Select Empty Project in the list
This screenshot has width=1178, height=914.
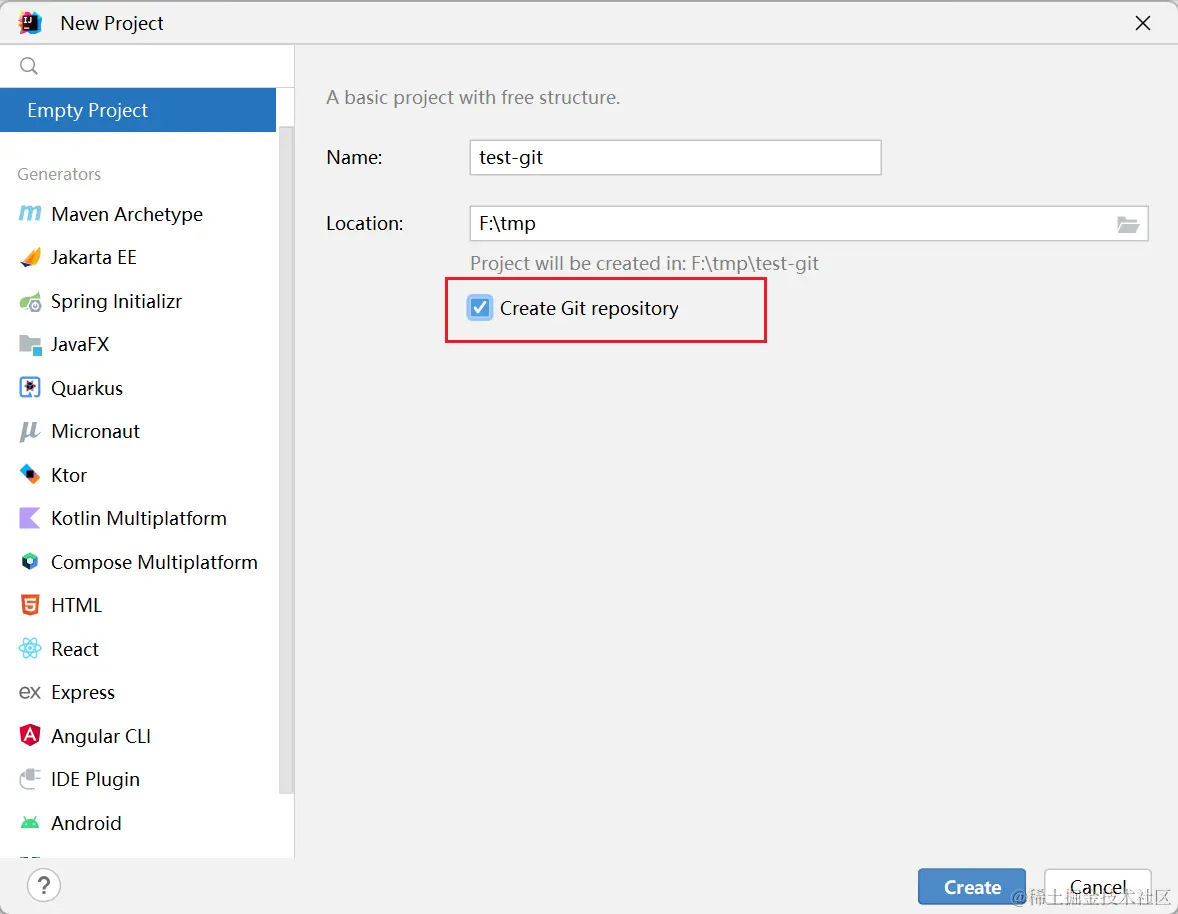tap(138, 110)
